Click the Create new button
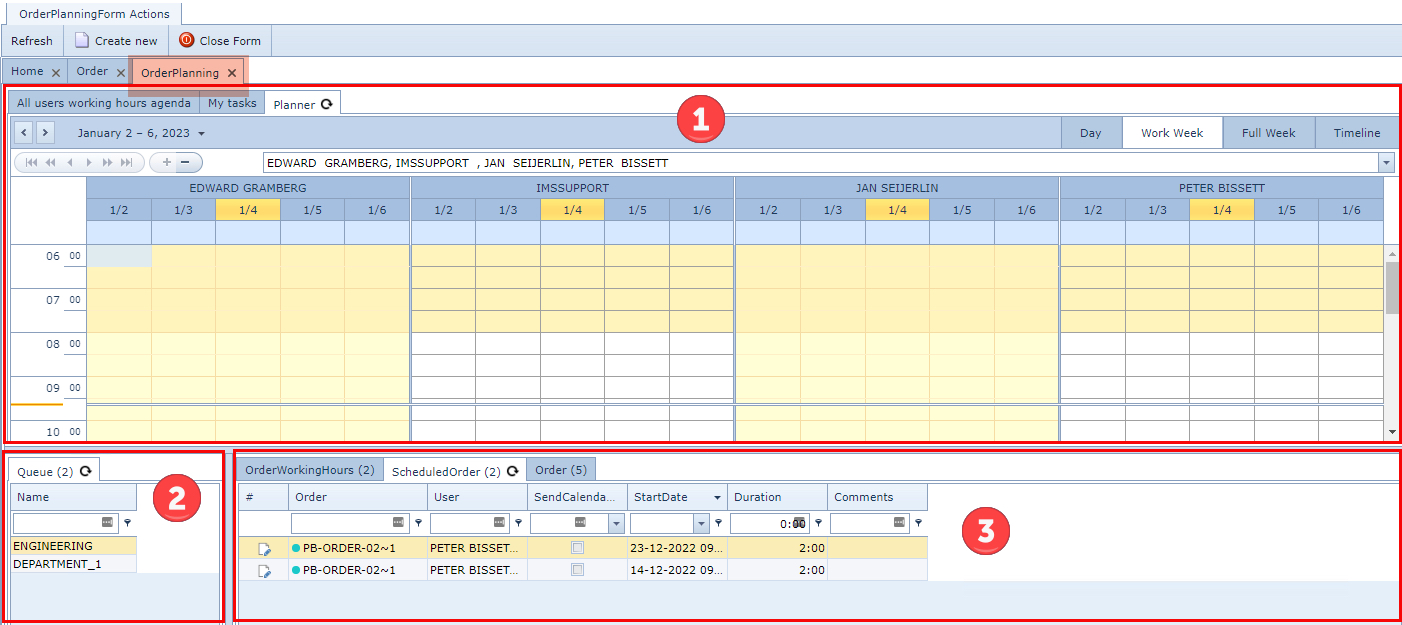This screenshot has width=1402, height=625. pyautogui.click(x=116, y=41)
